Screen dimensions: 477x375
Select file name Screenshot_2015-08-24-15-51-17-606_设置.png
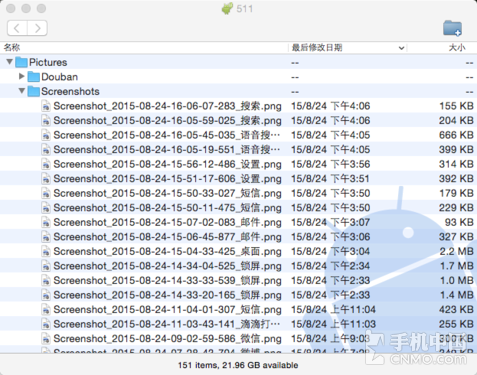coord(167,179)
